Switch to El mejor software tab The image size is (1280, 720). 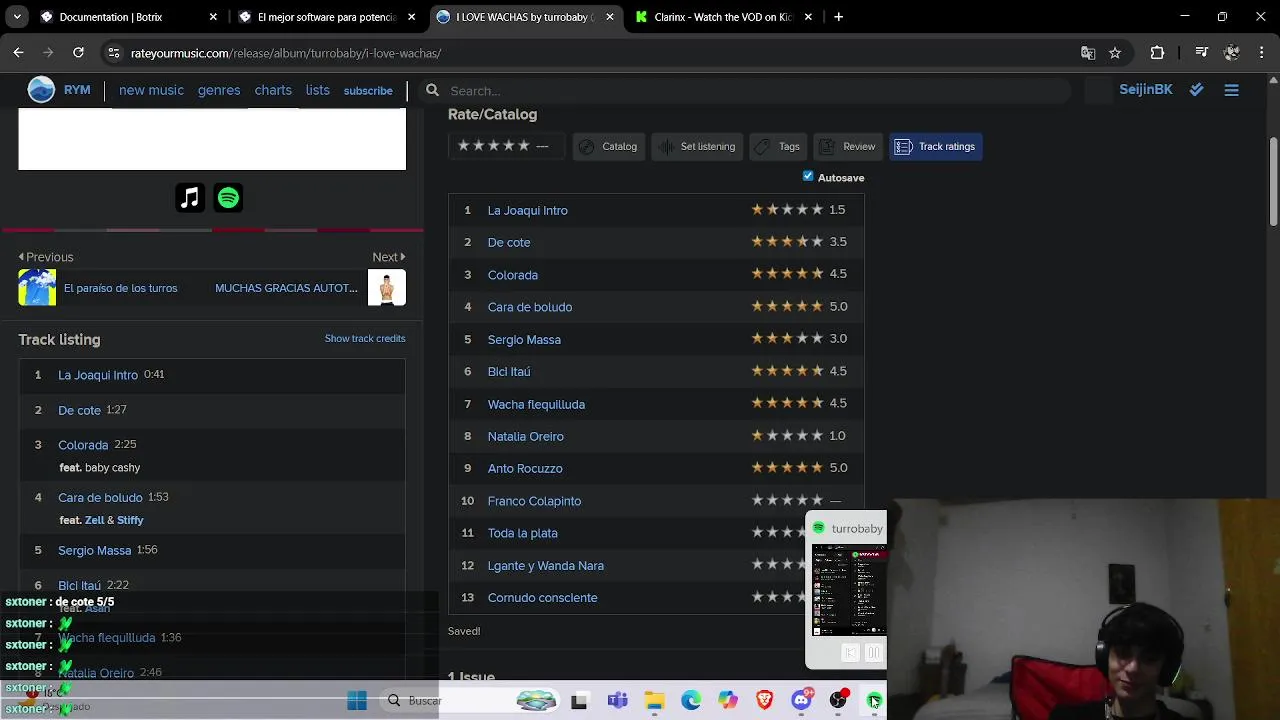327,17
